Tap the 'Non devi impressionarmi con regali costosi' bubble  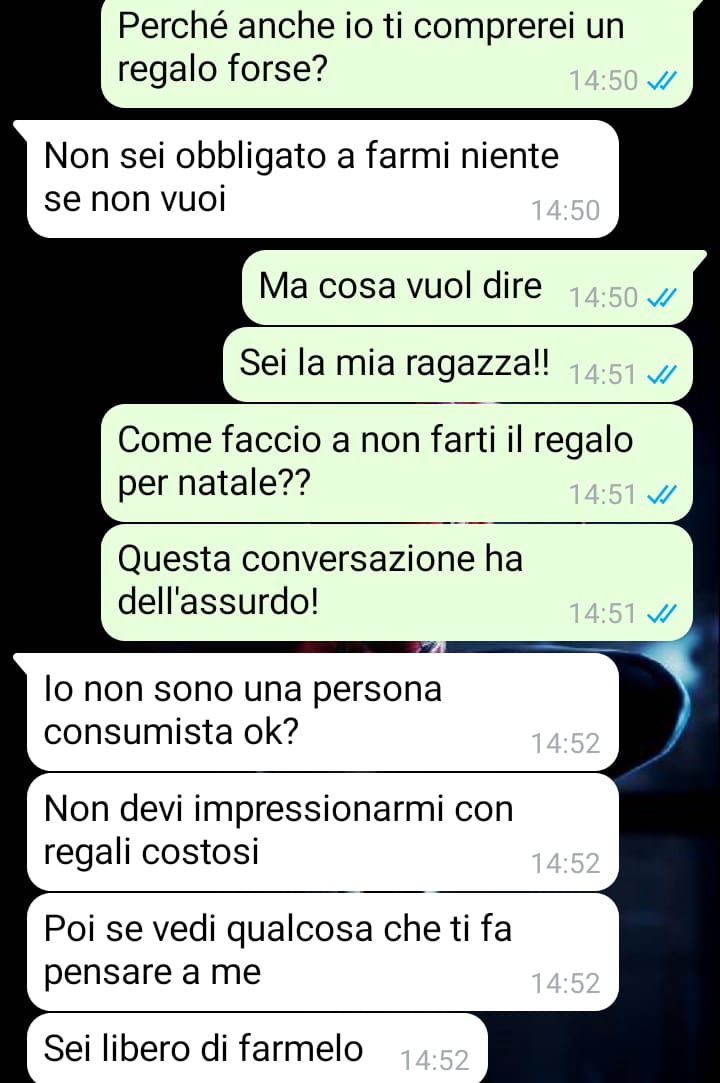pos(322,832)
